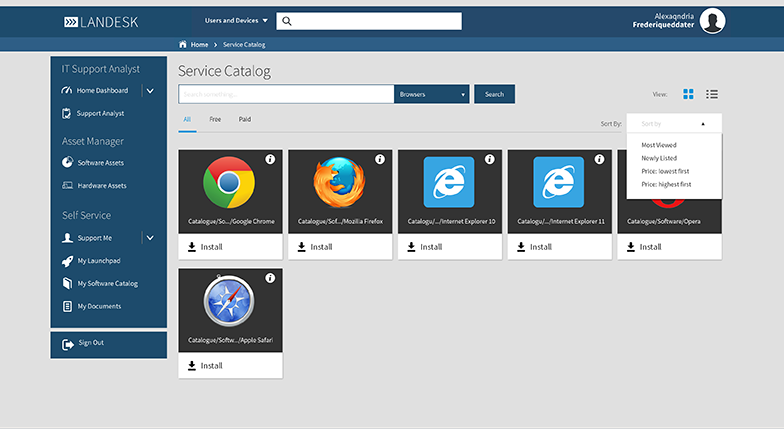Expand the Support Me submenu arrow
This screenshot has height=429, width=784.
[150, 238]
